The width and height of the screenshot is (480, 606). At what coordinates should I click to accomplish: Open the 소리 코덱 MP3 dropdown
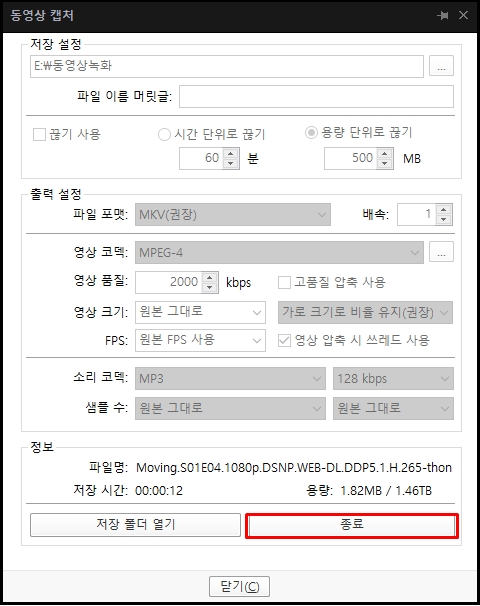click(x=230, y=378)
